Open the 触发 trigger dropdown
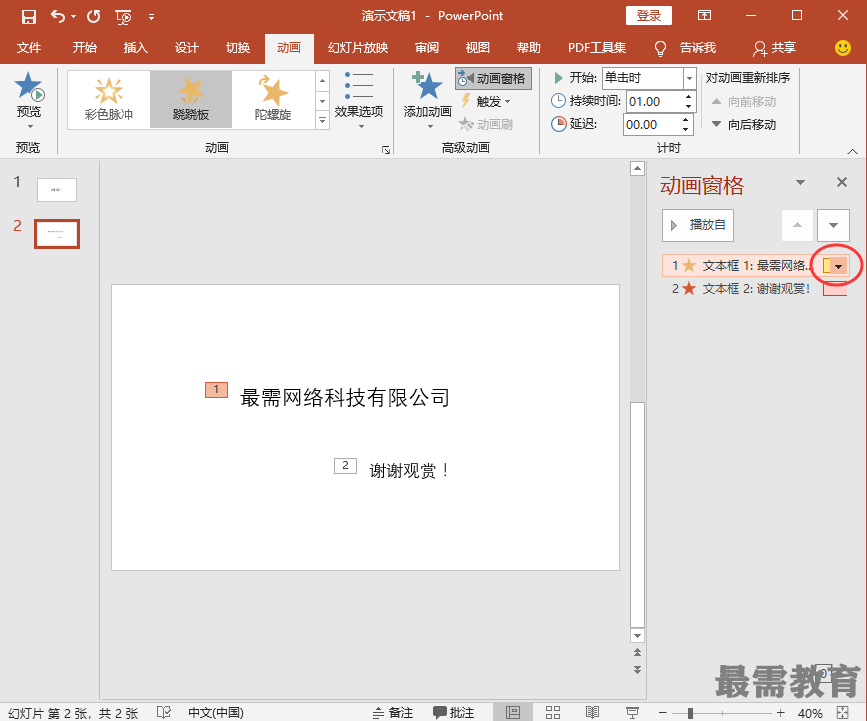Screen dimensions: 867x721 tap(485, 102)
